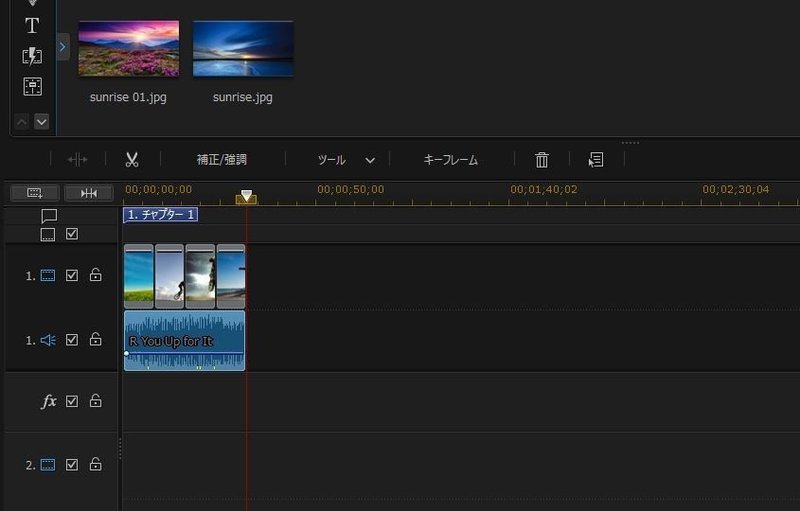Click the audio track 1 speaker icon
The width and height of the screenshot is (800, 511).
pyautogui.click(x=48, y=340)
